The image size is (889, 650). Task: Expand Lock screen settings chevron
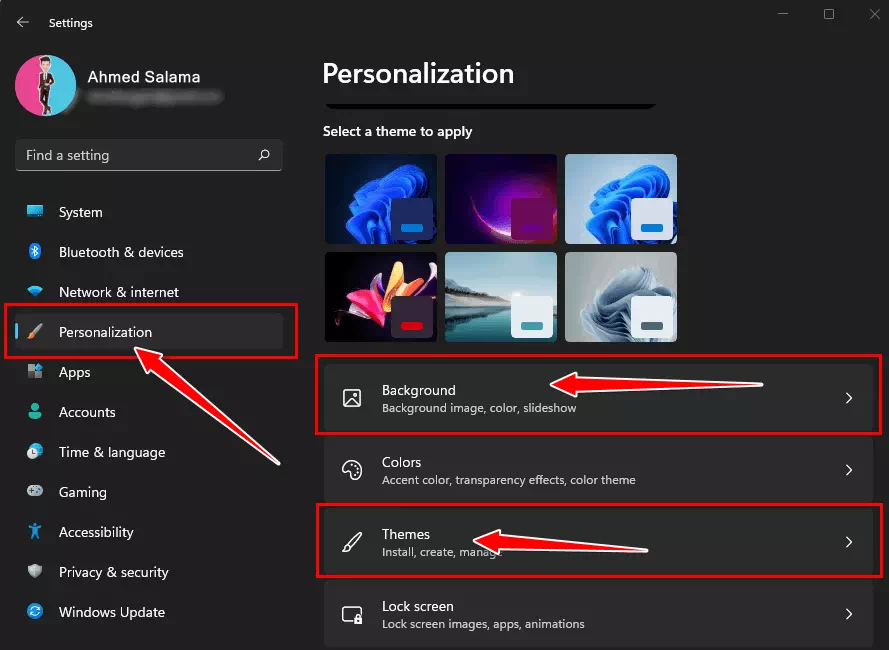pos(849,614)
